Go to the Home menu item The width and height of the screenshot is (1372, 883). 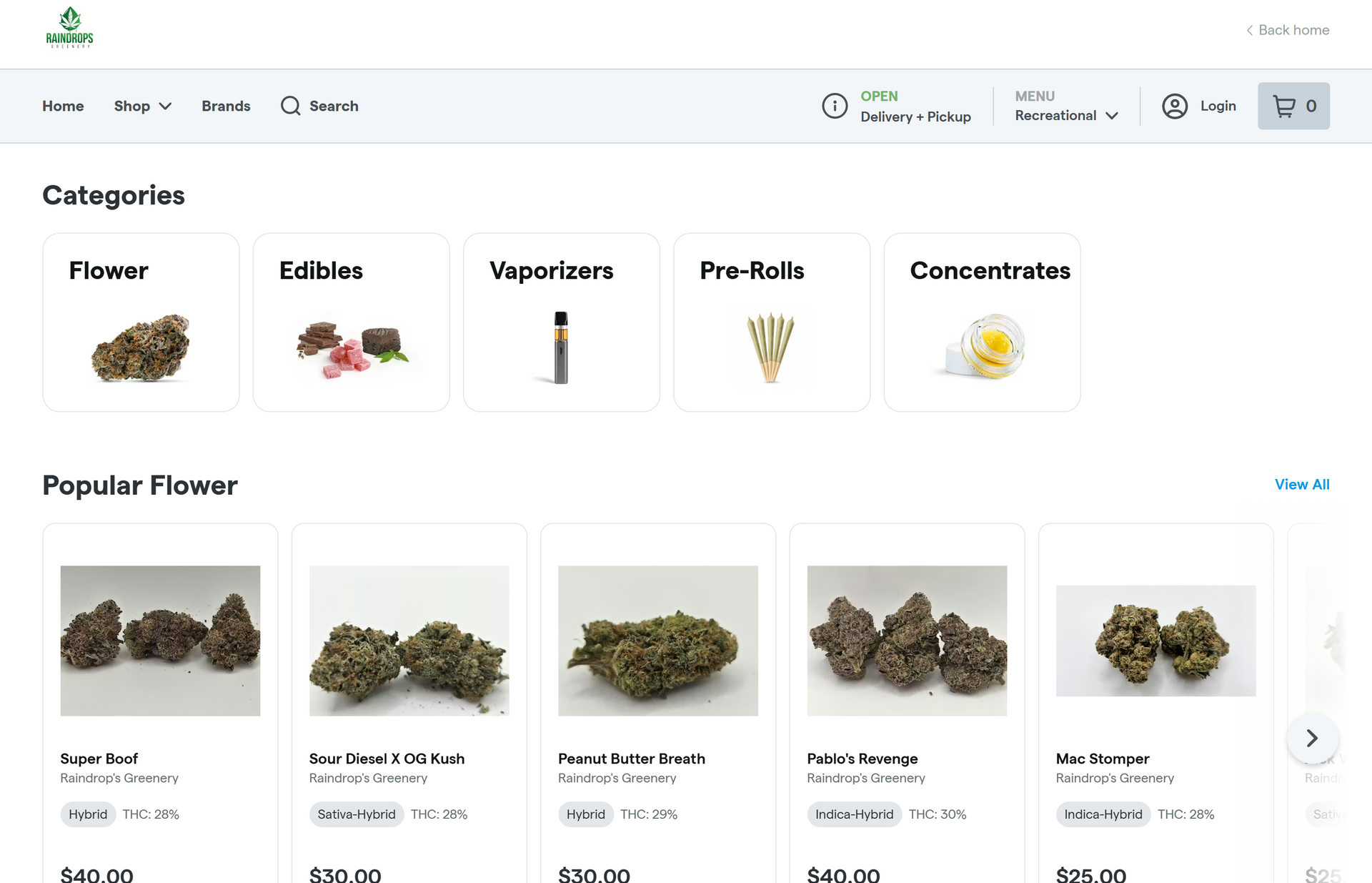63,106
